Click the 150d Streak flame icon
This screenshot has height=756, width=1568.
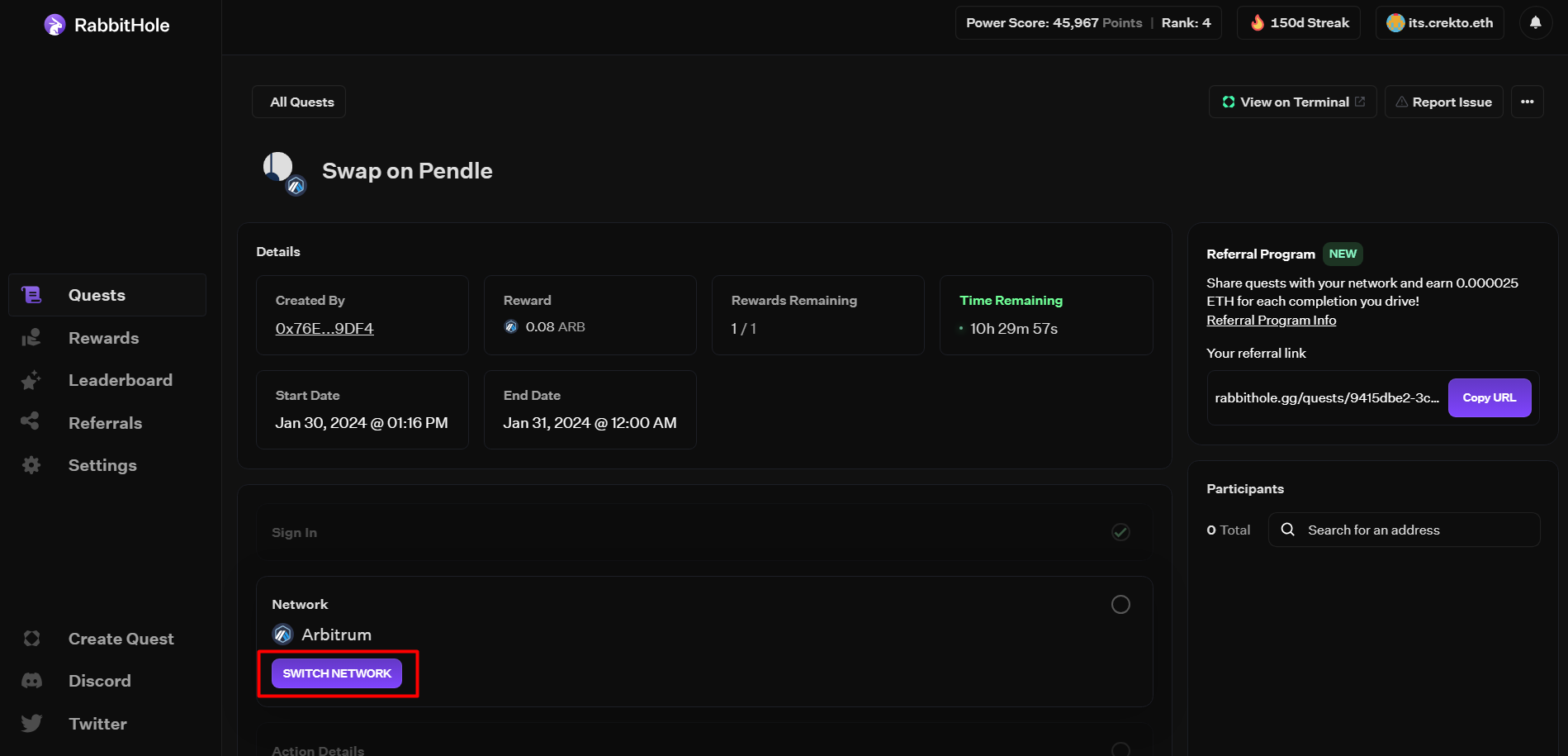point(1258,22)
